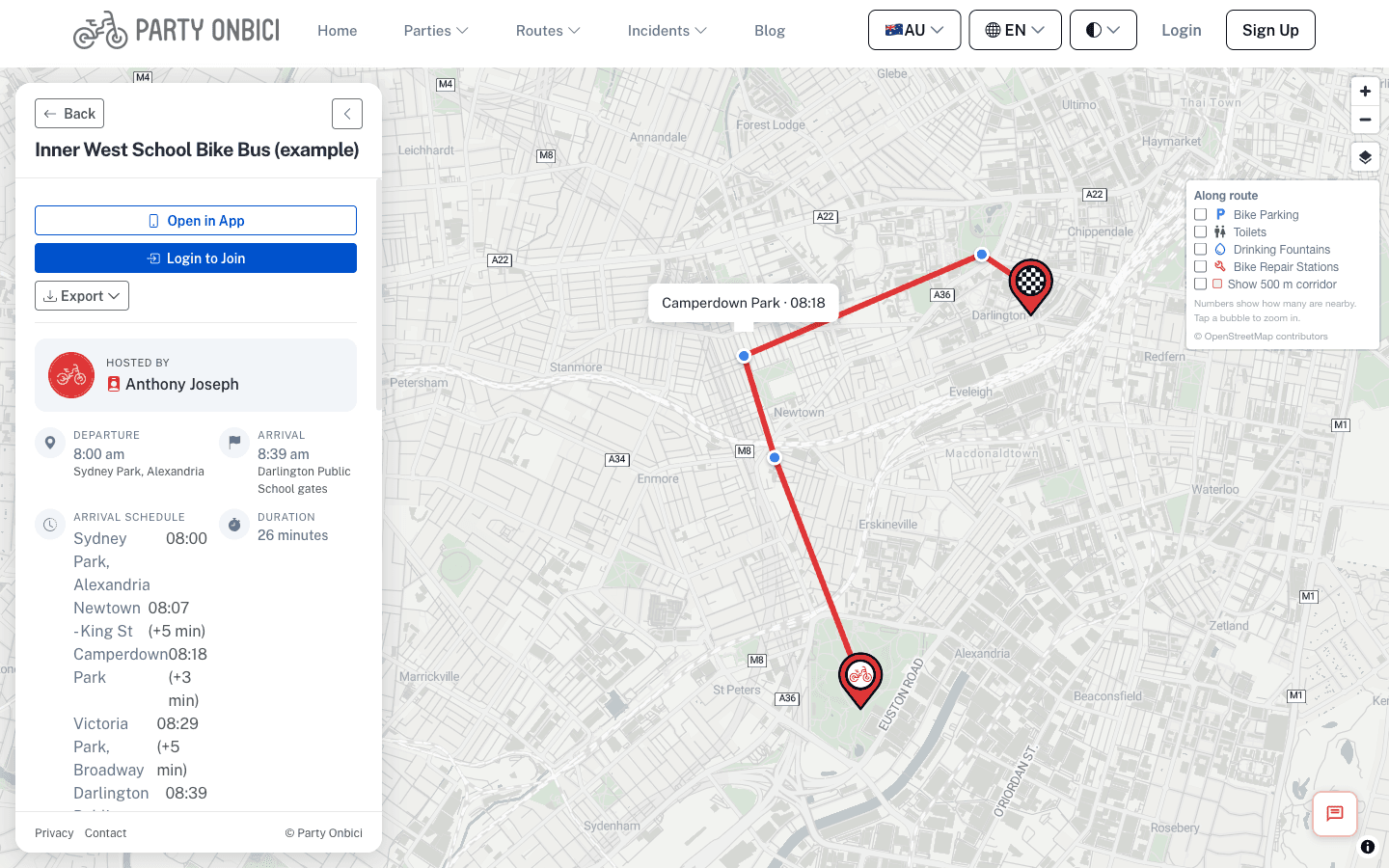Click the departure location pin icon

pyautogui.click(x=50, y=443)
